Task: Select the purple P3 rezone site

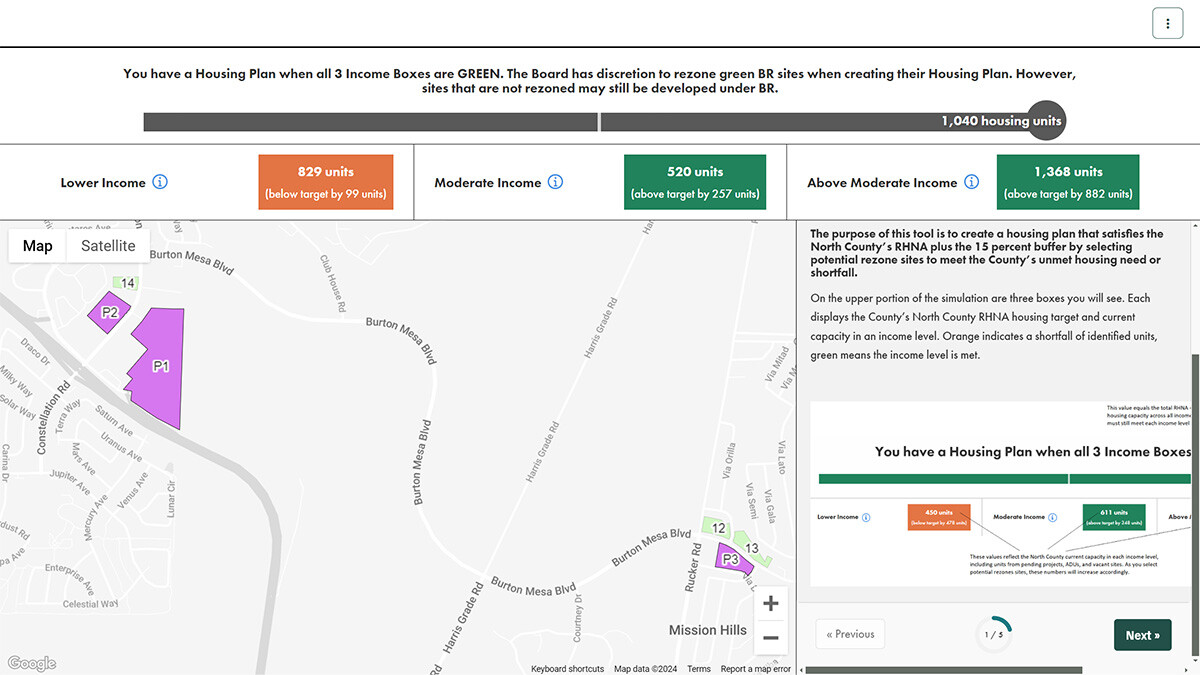Action: coord(731,558)
